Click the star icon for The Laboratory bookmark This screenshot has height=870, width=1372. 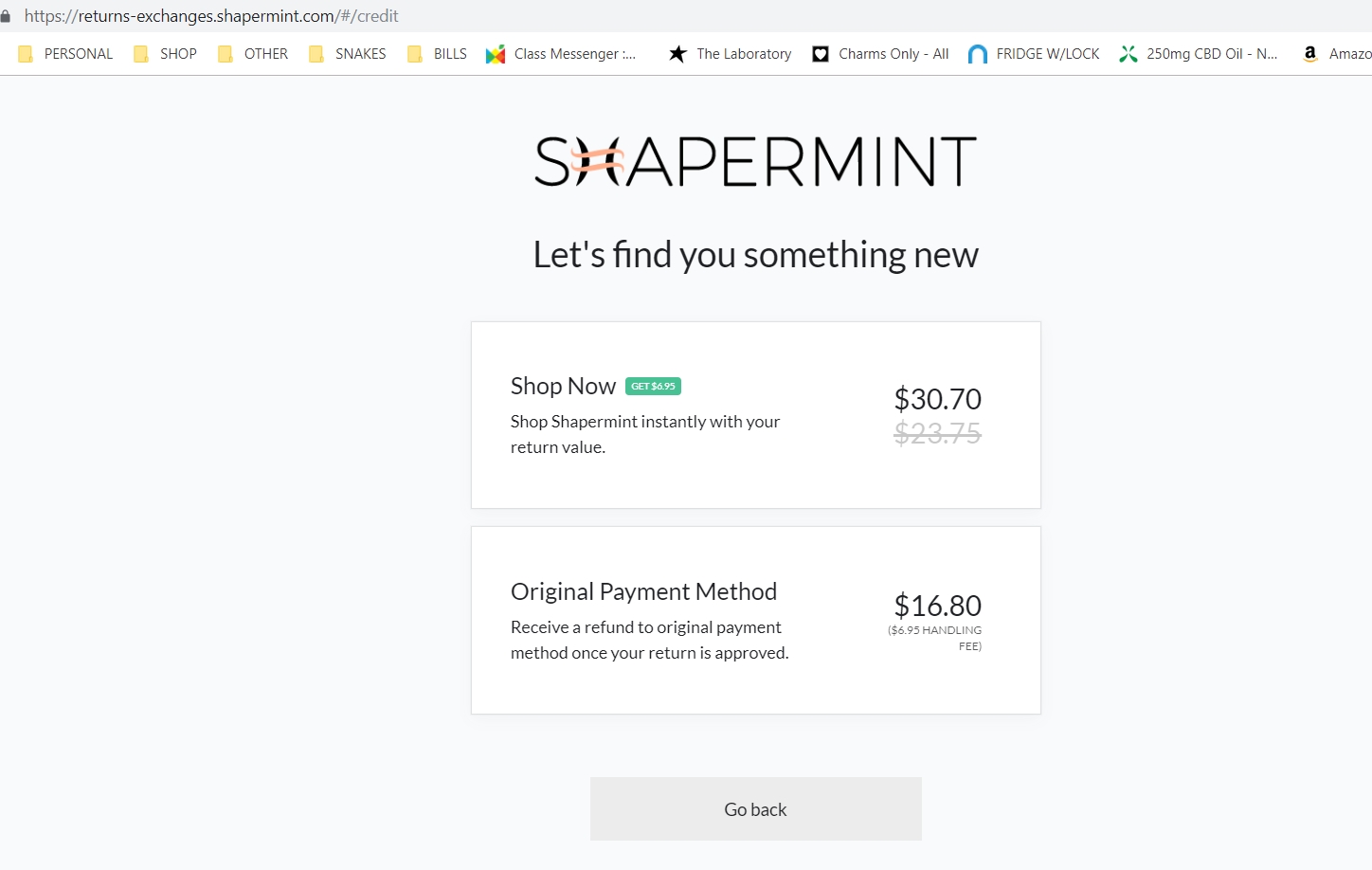click(x=678, y=54)
